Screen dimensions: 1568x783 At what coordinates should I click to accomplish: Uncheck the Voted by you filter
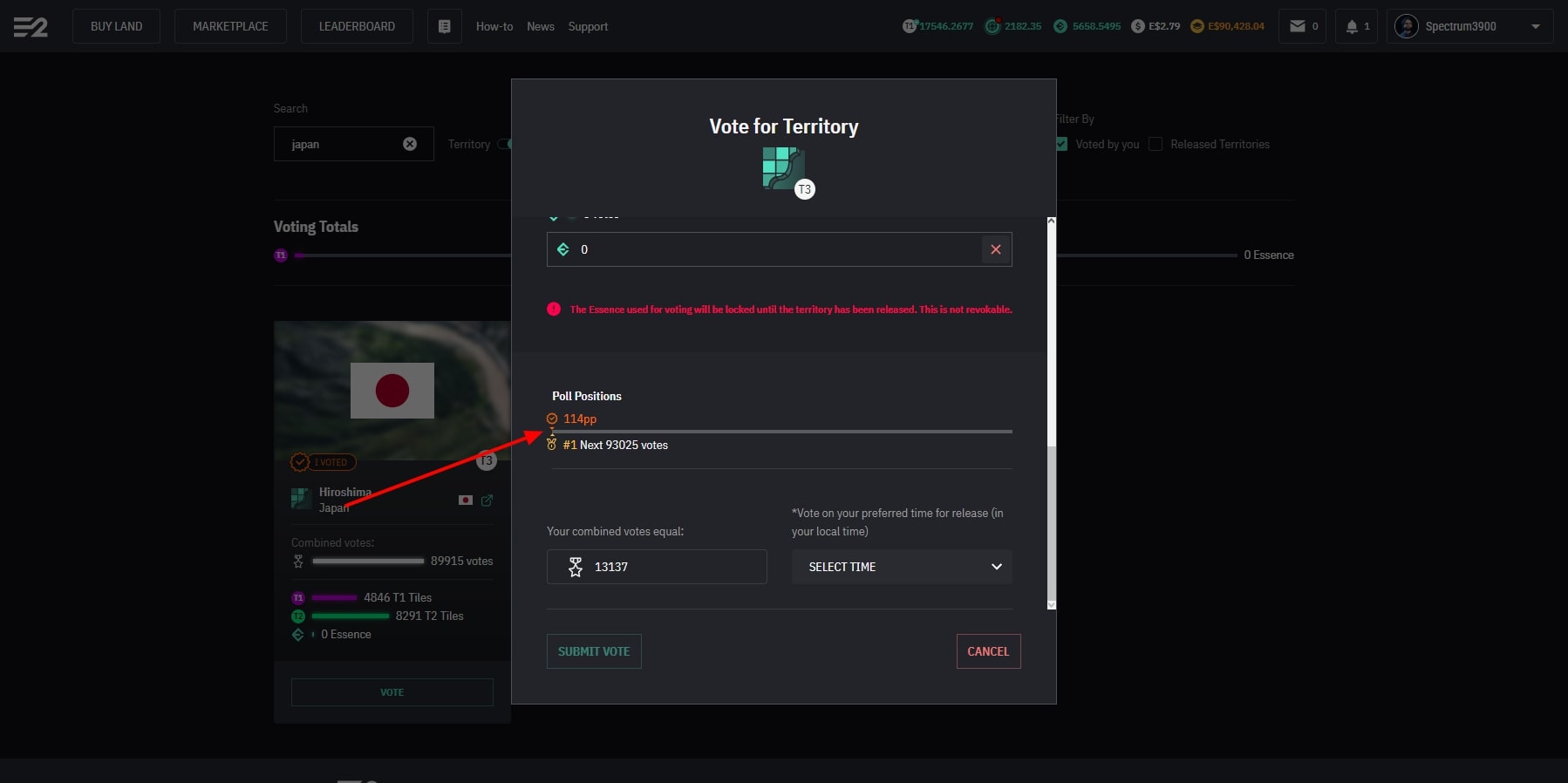coord(1061,144)
